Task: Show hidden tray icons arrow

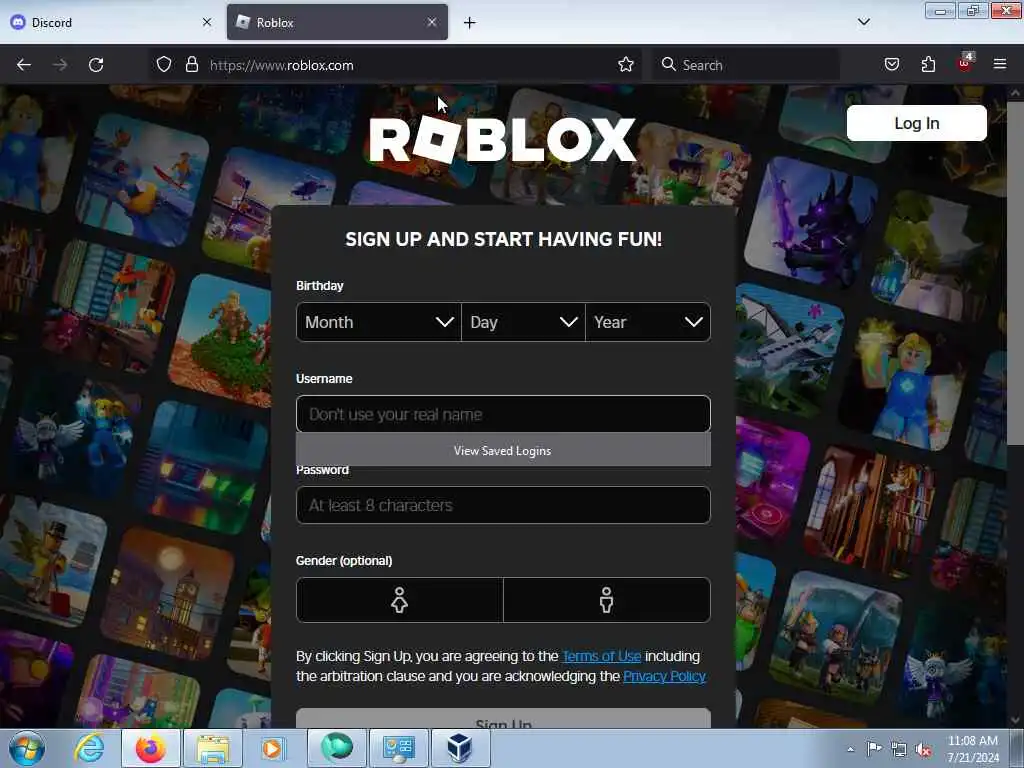Action: click(x=850, y=749)
